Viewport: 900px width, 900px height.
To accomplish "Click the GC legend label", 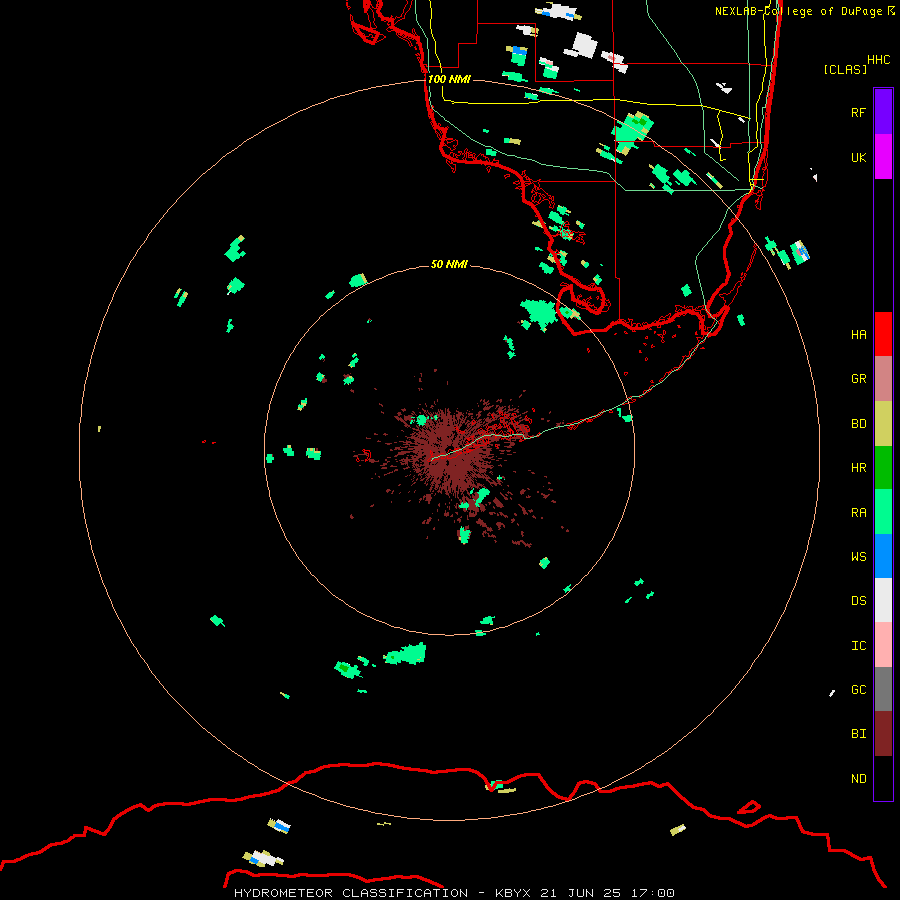I will pyautogui.click(x=858, y=689).
